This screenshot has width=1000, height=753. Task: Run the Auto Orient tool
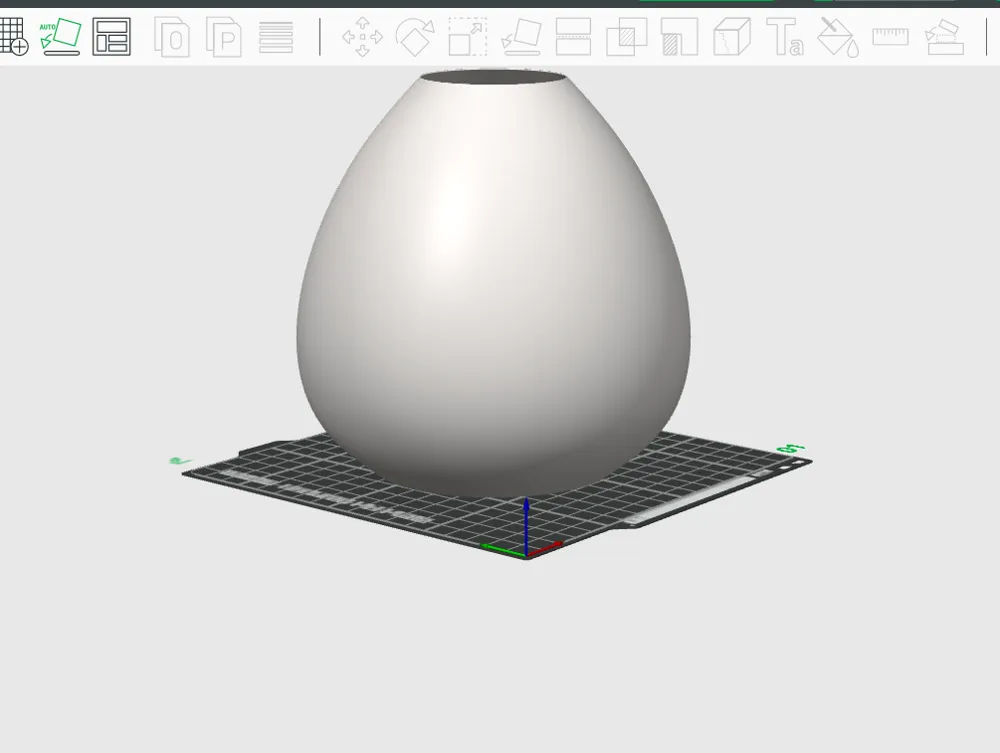[61, 36]
